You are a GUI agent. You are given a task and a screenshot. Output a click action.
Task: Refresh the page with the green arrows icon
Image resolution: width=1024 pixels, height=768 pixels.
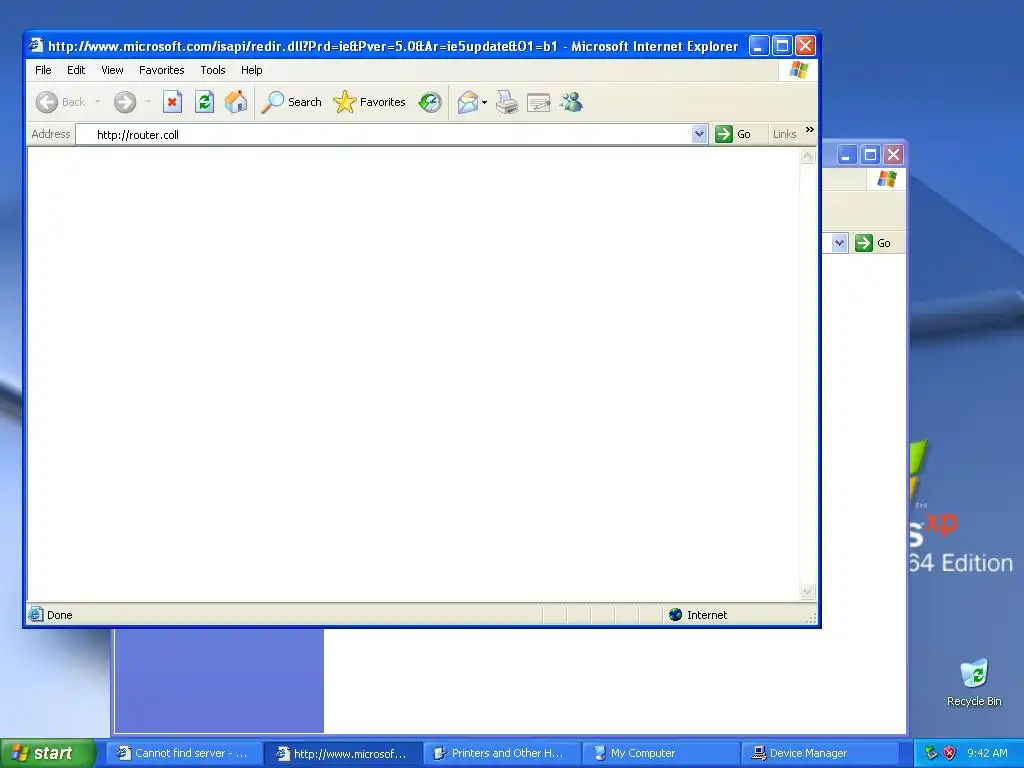point(204,102)
